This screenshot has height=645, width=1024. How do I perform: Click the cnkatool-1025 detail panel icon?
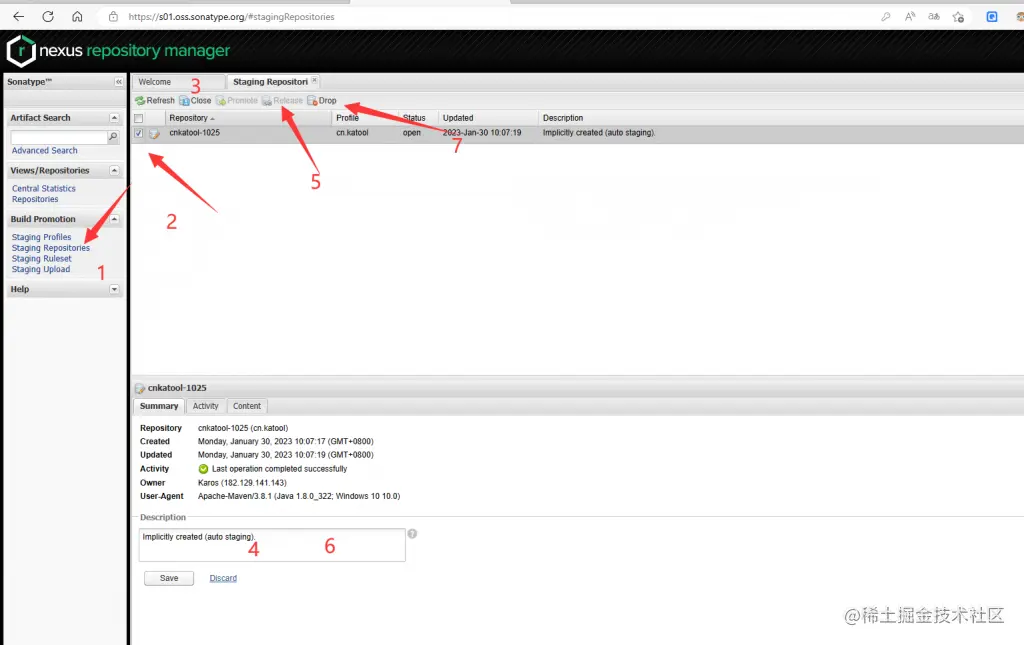point(140,388)
